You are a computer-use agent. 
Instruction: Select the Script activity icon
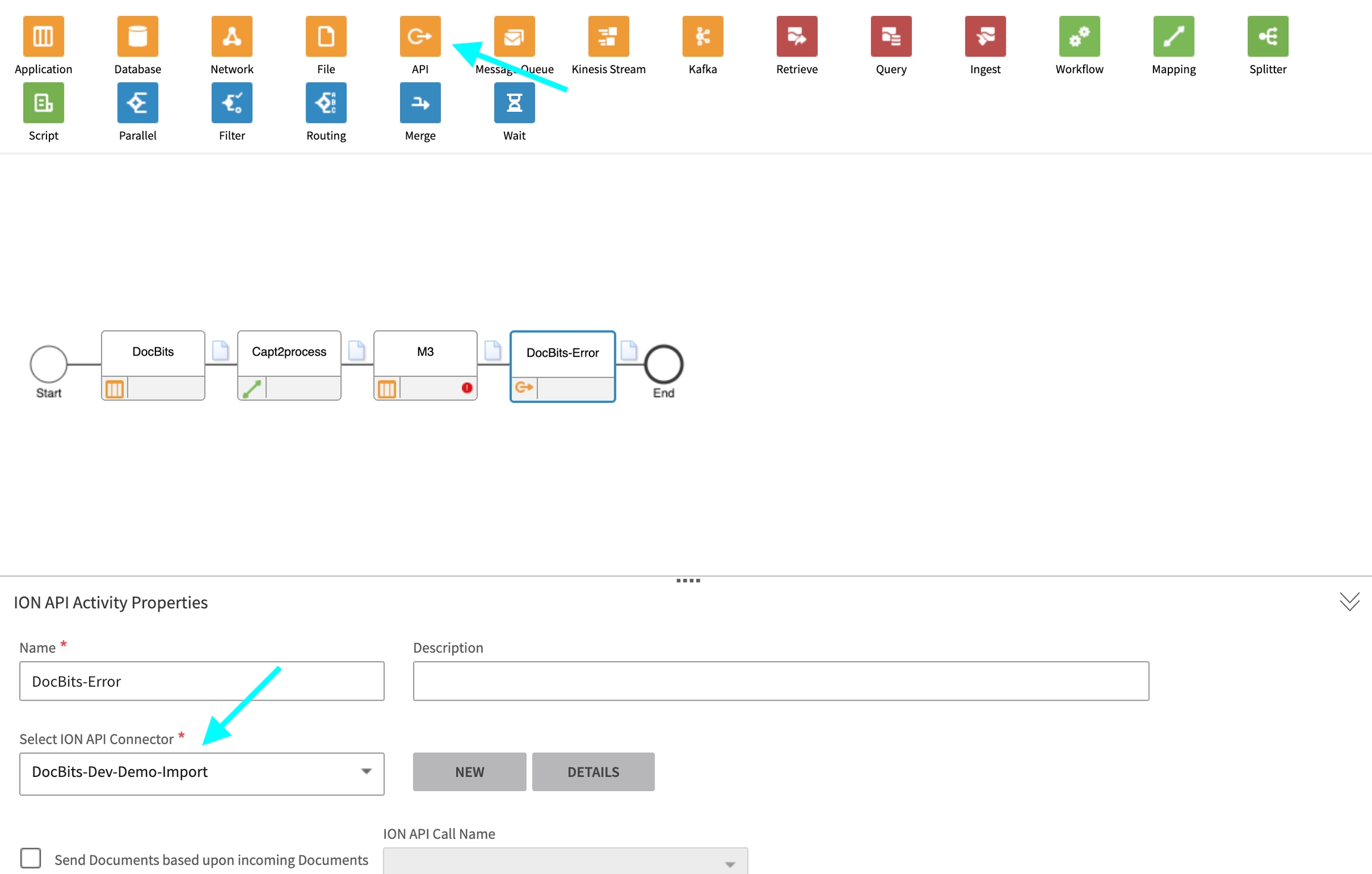[43, 104]
